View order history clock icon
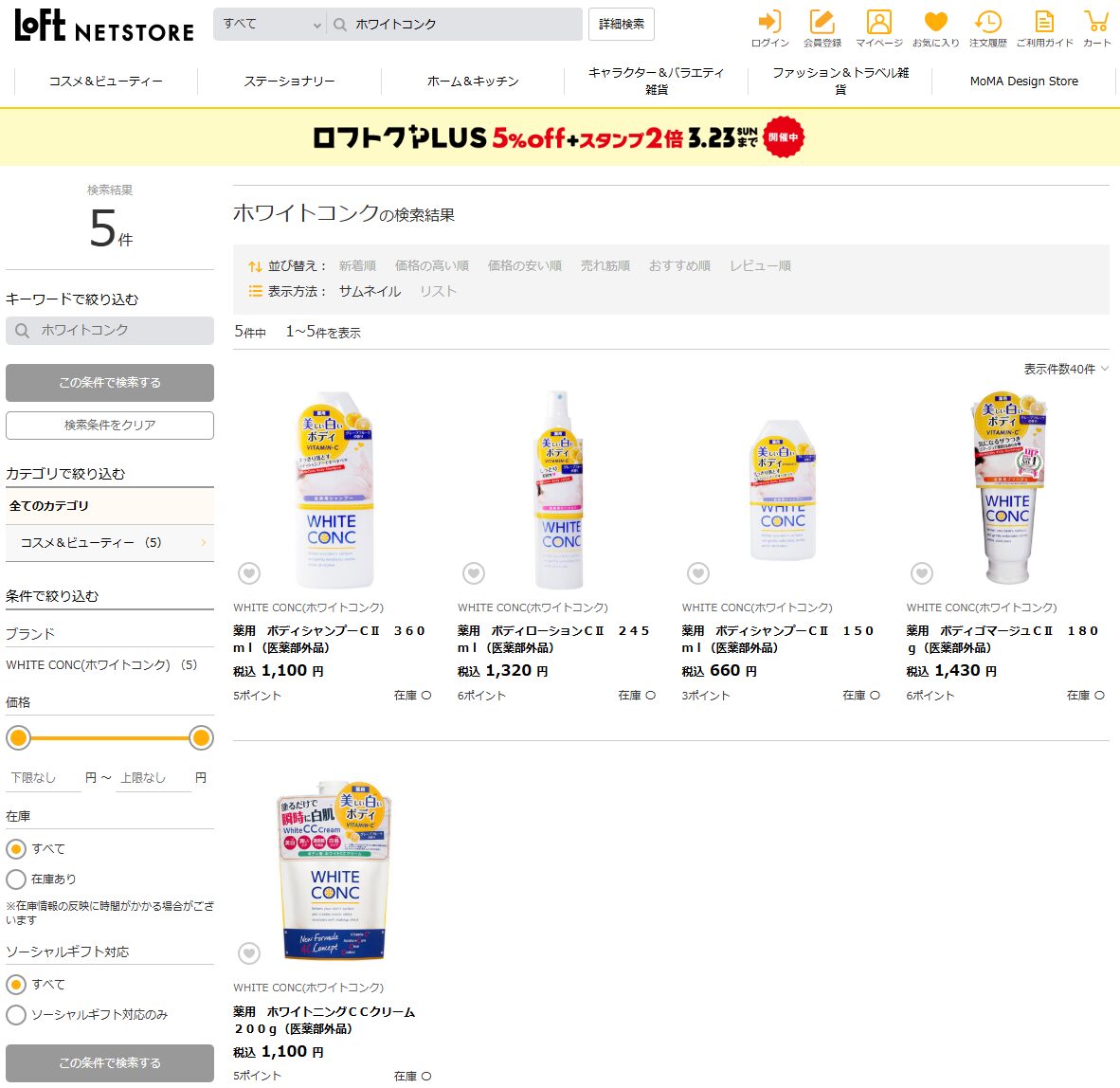Screen dimensions: 1120x1088 988,28
